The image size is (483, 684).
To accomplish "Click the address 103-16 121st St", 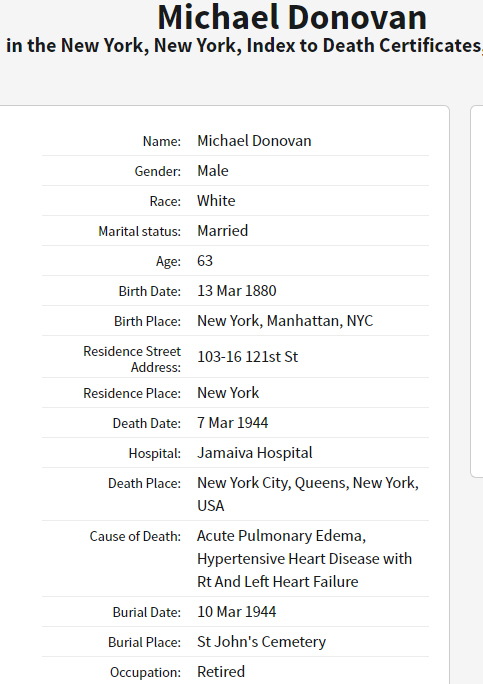I will (x=247, y=357).
